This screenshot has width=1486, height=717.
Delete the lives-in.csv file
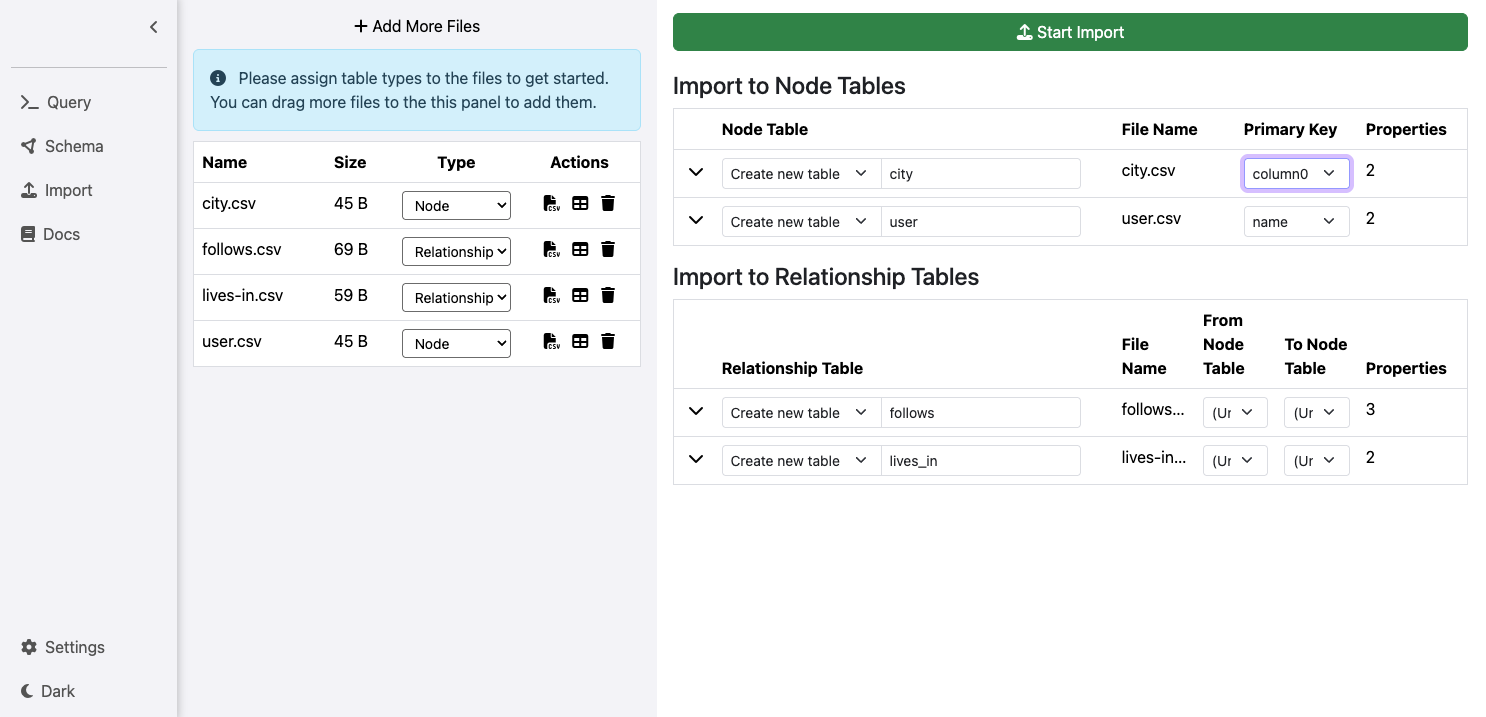pos(608,296)
